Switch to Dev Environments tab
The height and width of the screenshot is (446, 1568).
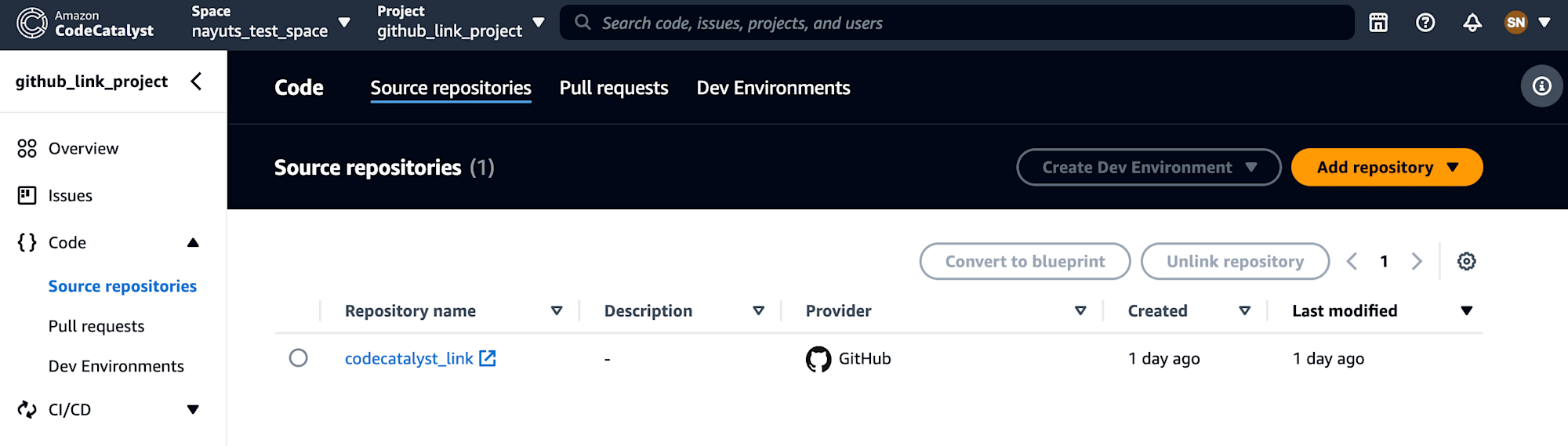(x=773, y=88)
